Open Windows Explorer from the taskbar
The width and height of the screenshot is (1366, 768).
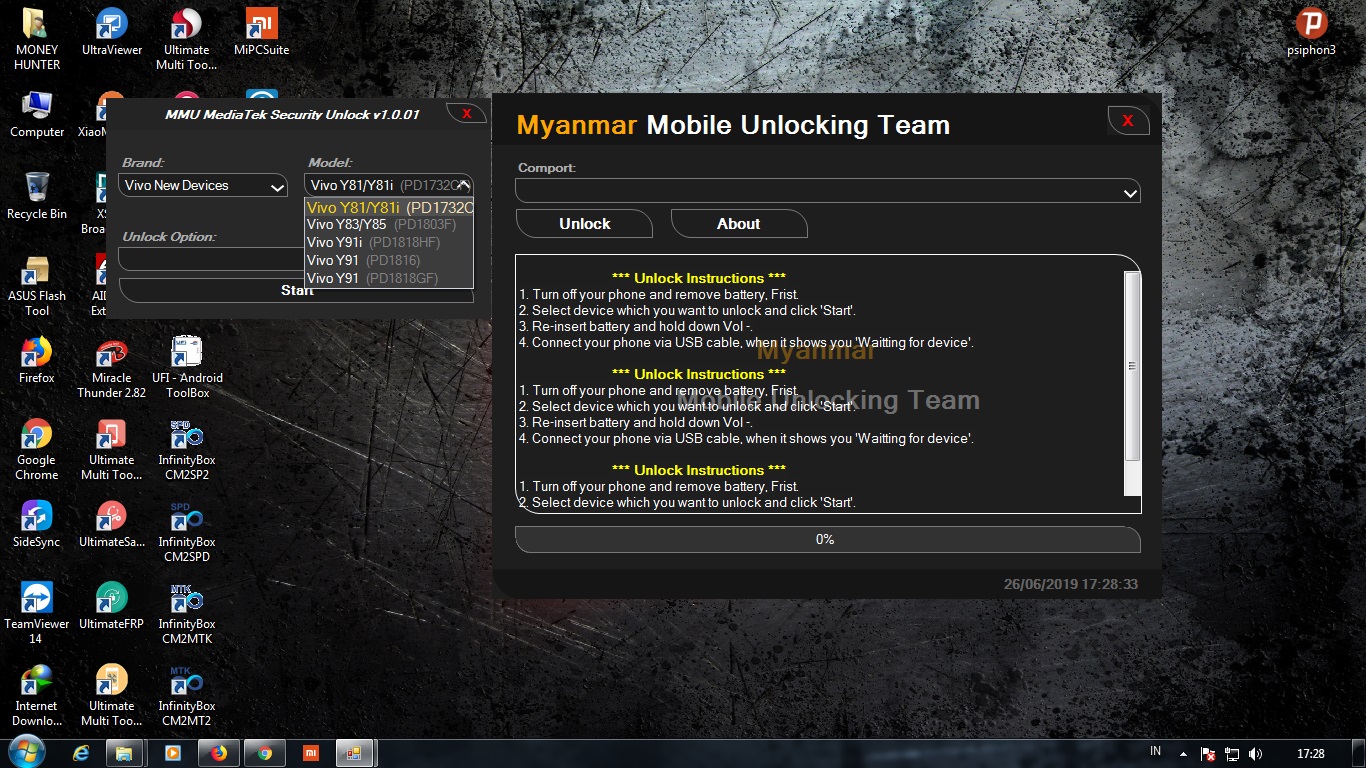pyautogui.click(x=125, y=753)
